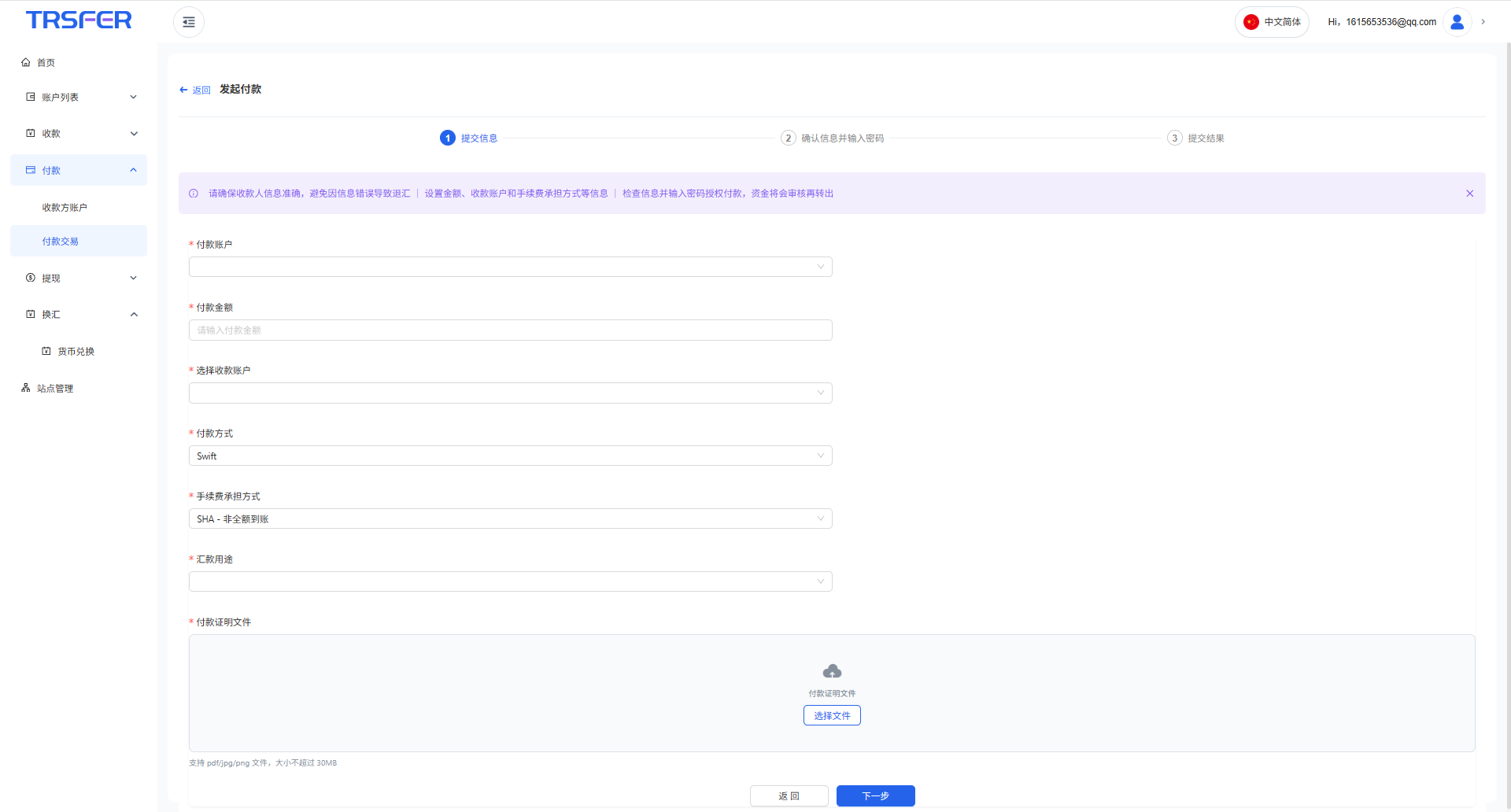This screenshot has width=1511, height=812.
Task: Click the sidebar collapse menu icon
Action: click(x=189, y=22)
